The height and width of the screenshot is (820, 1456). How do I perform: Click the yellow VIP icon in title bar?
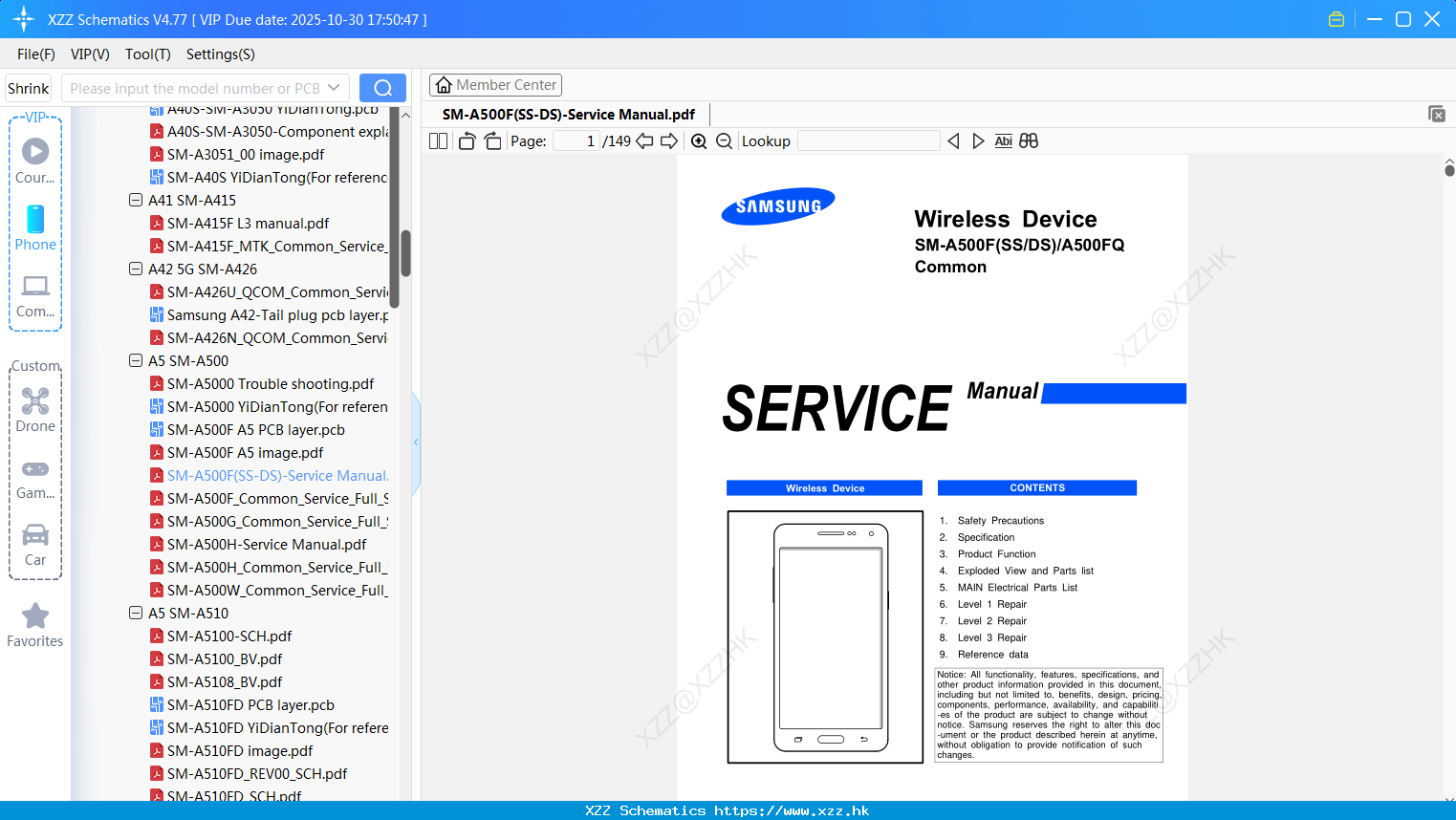[1336, 19]
